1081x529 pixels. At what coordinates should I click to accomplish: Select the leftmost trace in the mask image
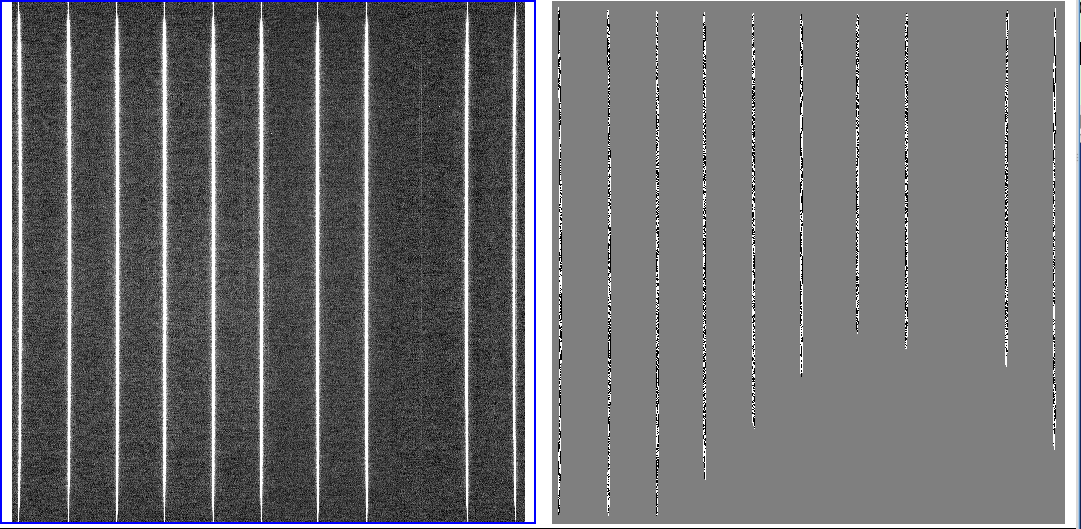point(559,260)
